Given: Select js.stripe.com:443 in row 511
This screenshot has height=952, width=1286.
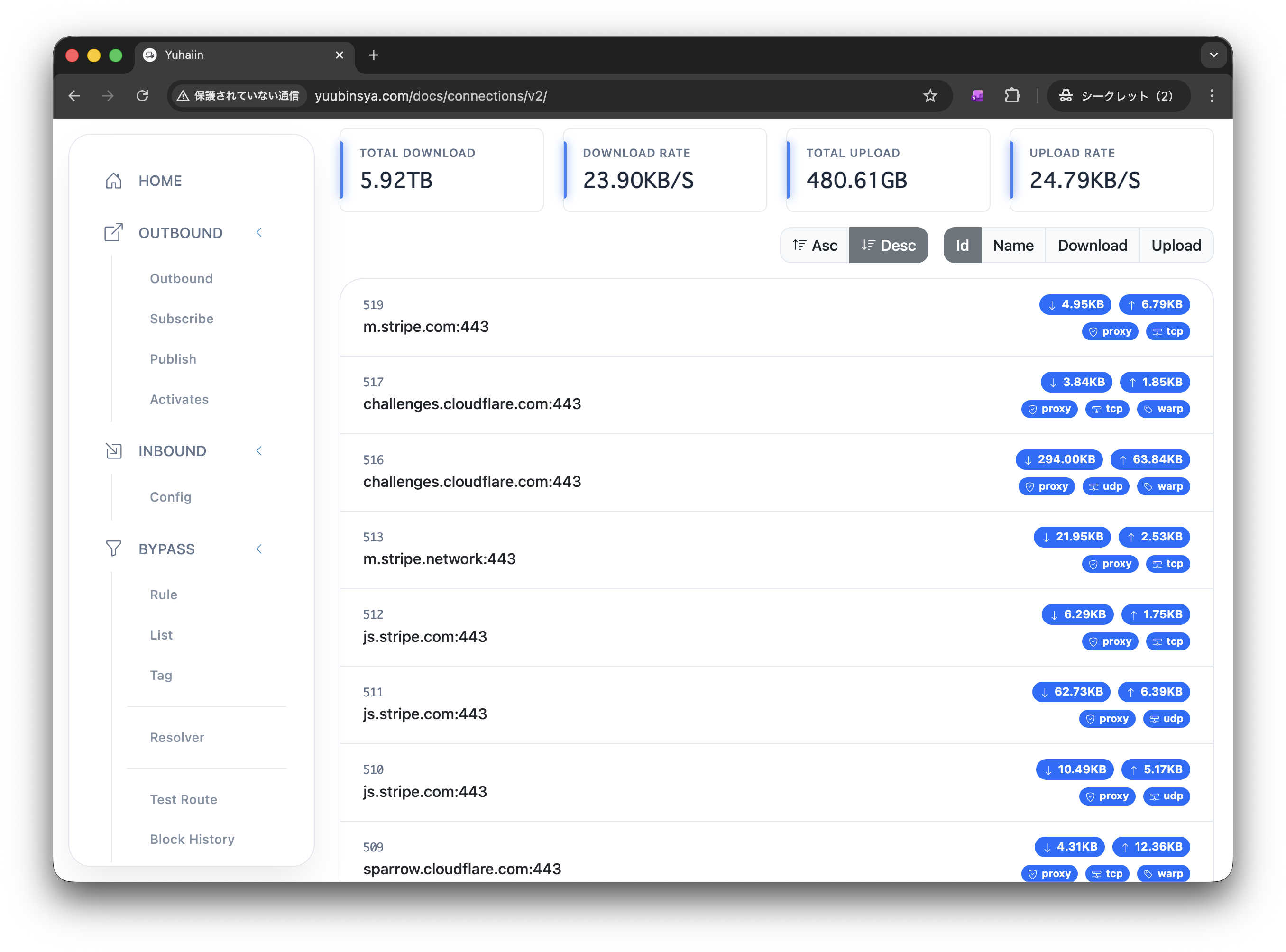Looking at the screenshot, I should (425, 714).
